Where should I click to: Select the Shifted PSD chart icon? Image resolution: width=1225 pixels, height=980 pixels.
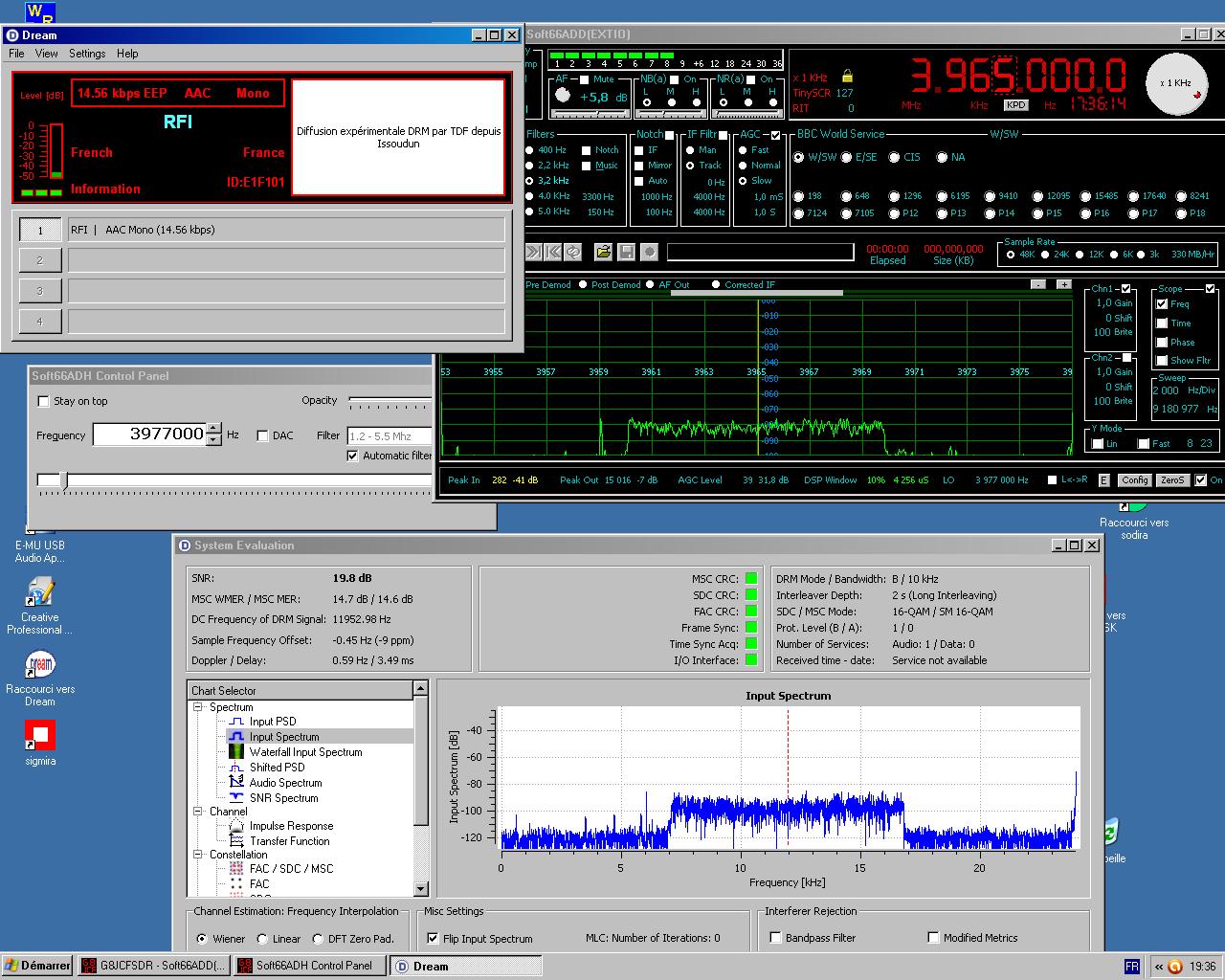(x=236, y=768)
